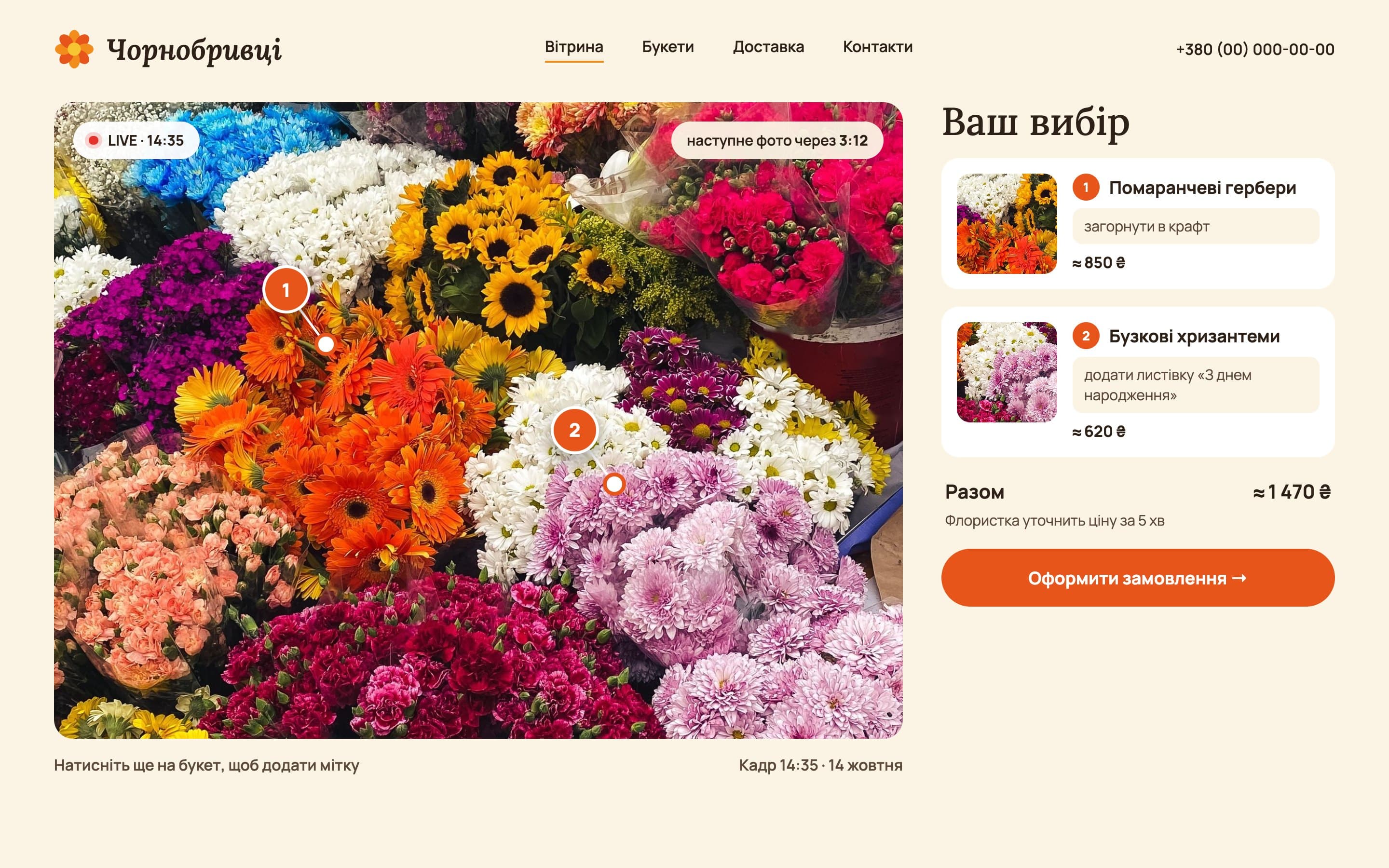Viewport: 1389px width, 868px height.
Task: Open the Бузкові хризантеми thumbnail
Action: 1007,372
